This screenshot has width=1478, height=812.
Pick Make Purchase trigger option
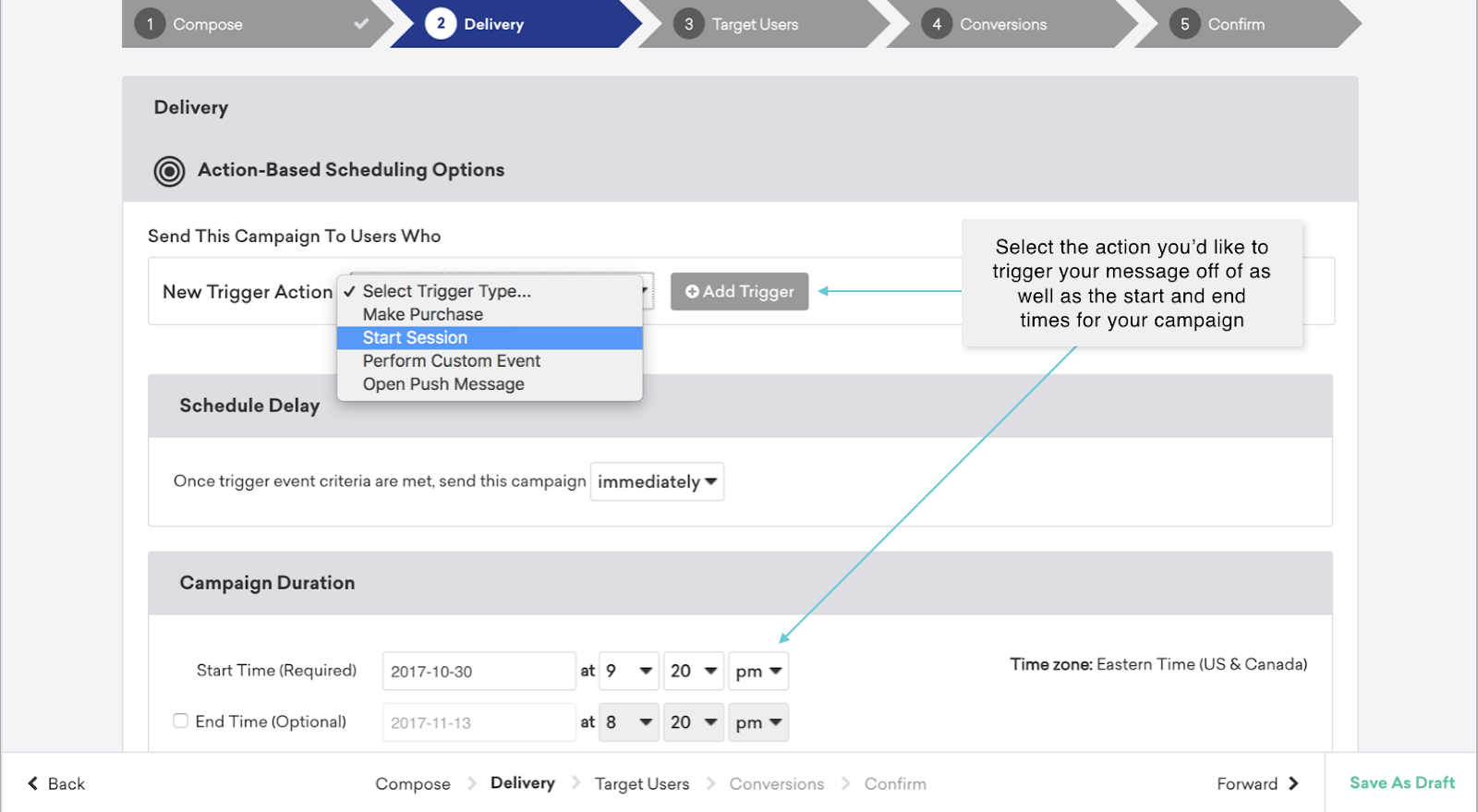tap(422, 315)
